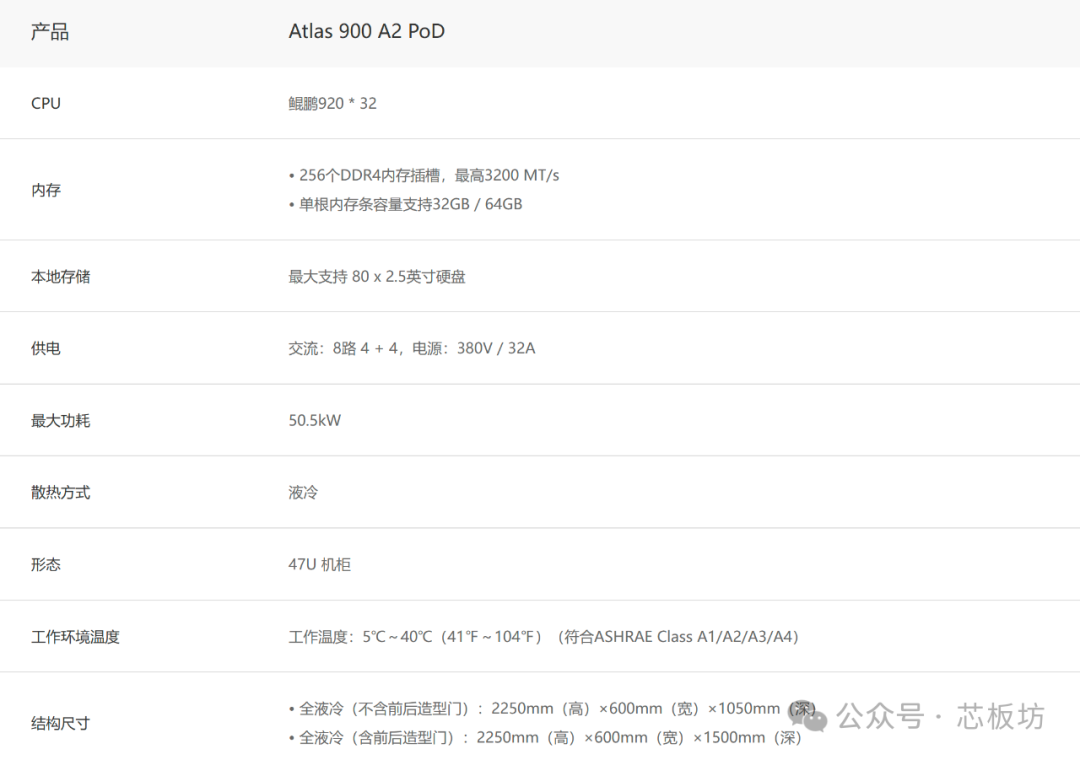The height and width of the screenshot is (760, 1080).
Task: Click the 工作环境温度 row label
Action: point(75,637)
